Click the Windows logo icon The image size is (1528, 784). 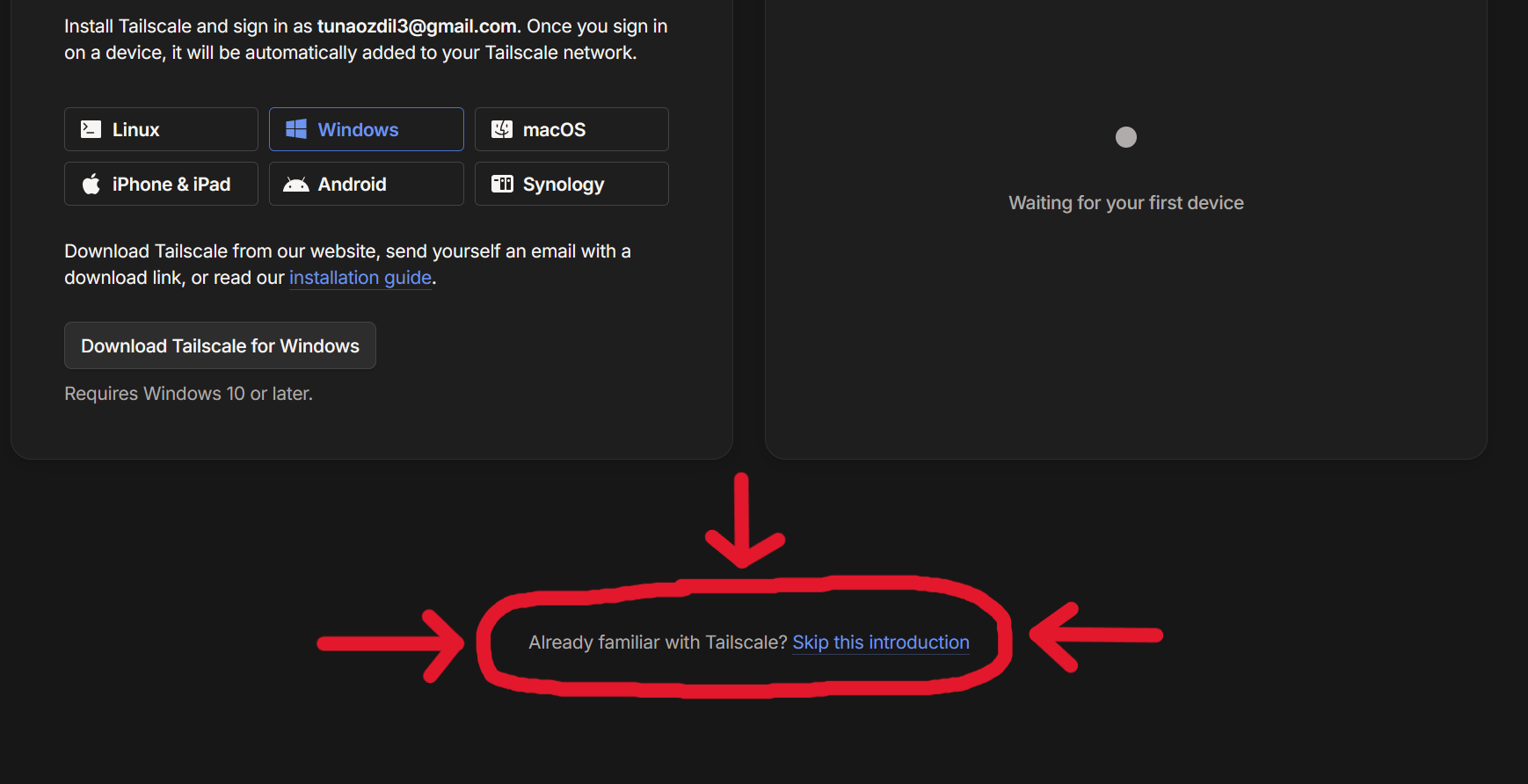[x=296, y=129]
